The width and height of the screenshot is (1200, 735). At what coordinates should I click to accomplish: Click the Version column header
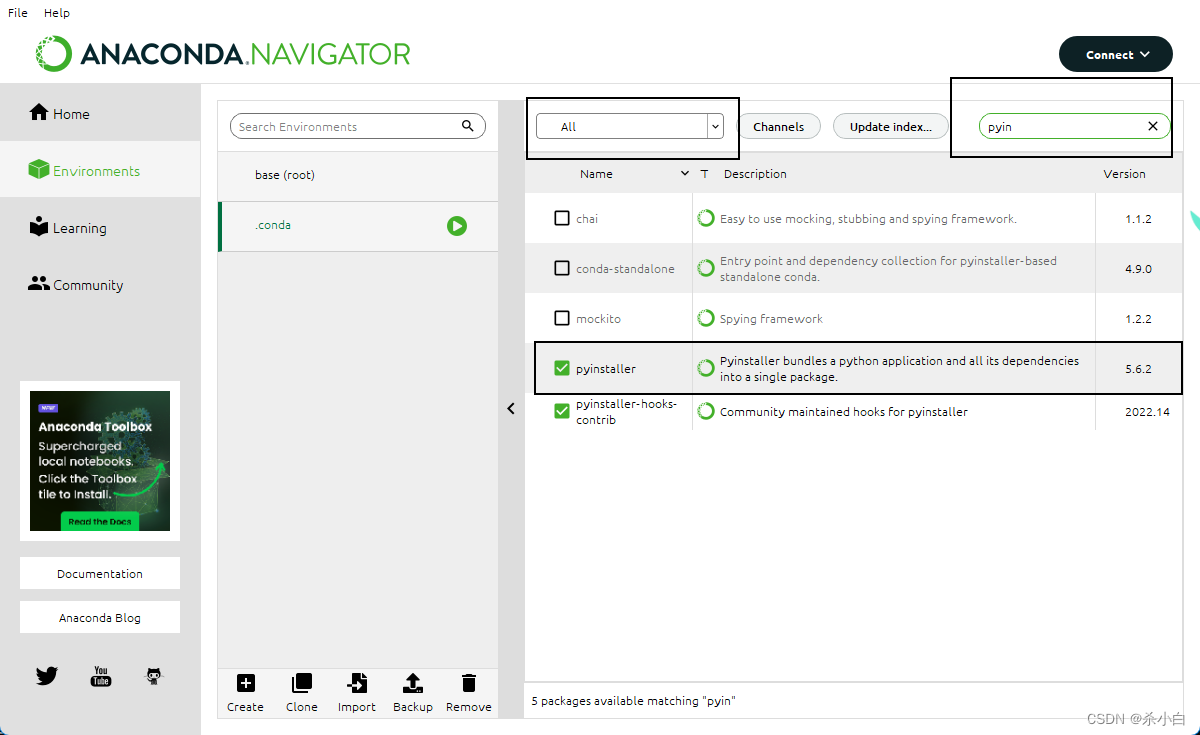tap(1125, 174)
